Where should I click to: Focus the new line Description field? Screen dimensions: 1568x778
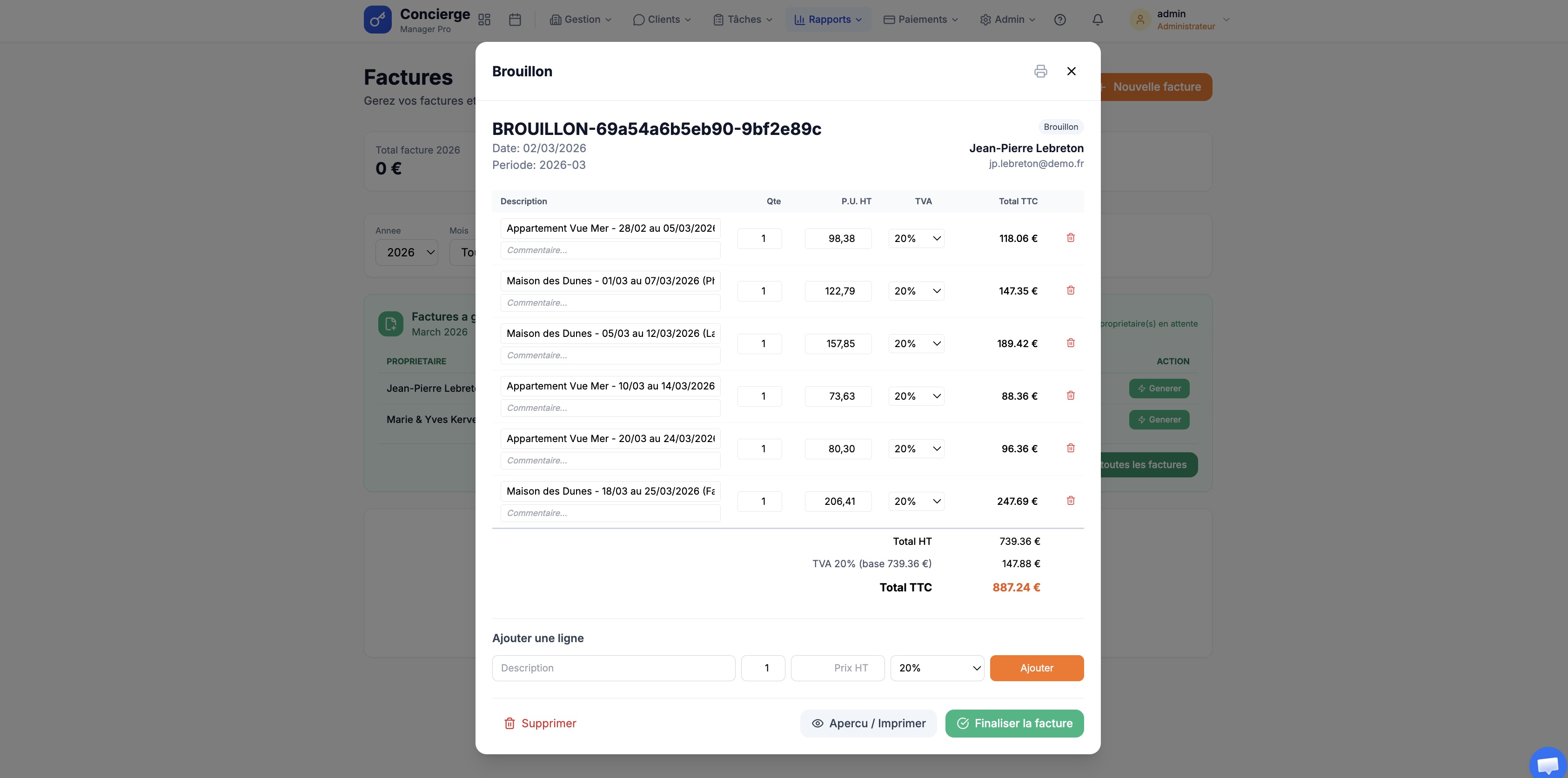pos(613,668)
